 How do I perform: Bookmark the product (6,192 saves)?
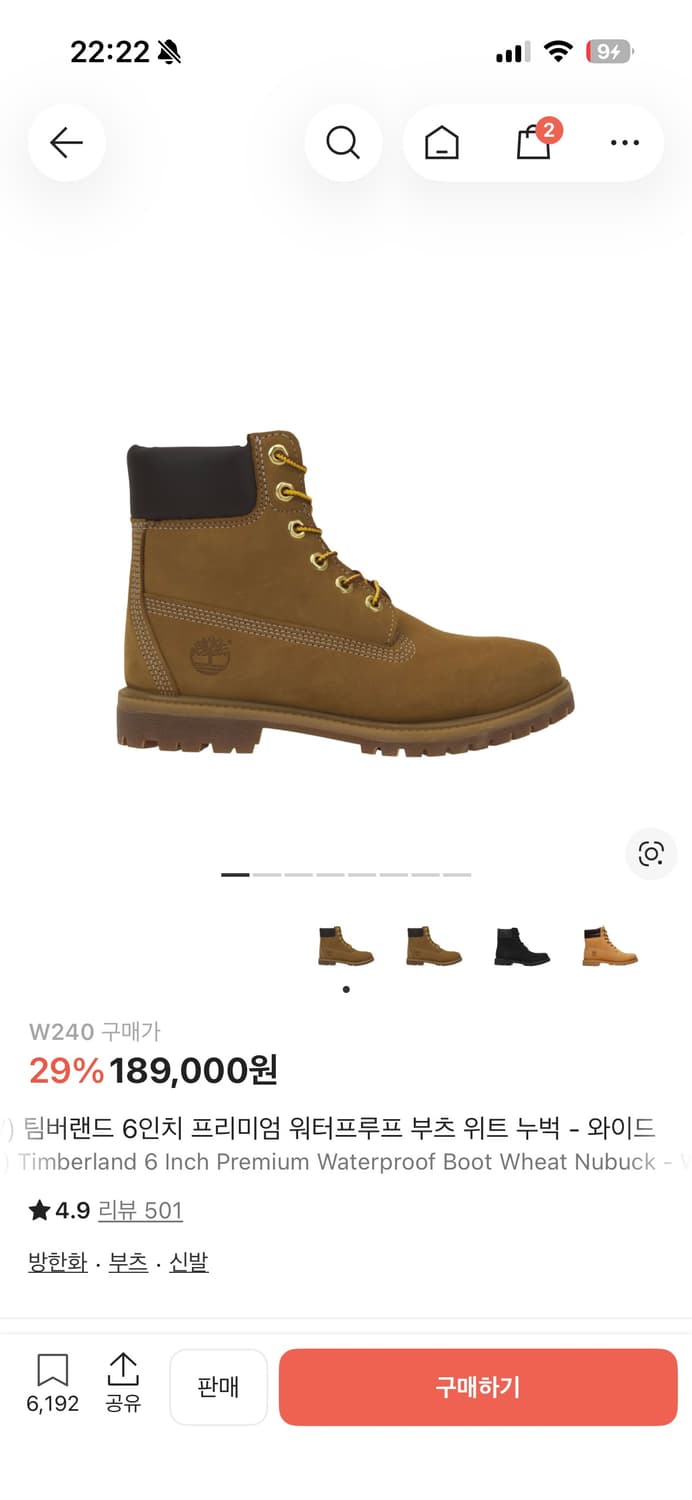tap(52, 1384)
